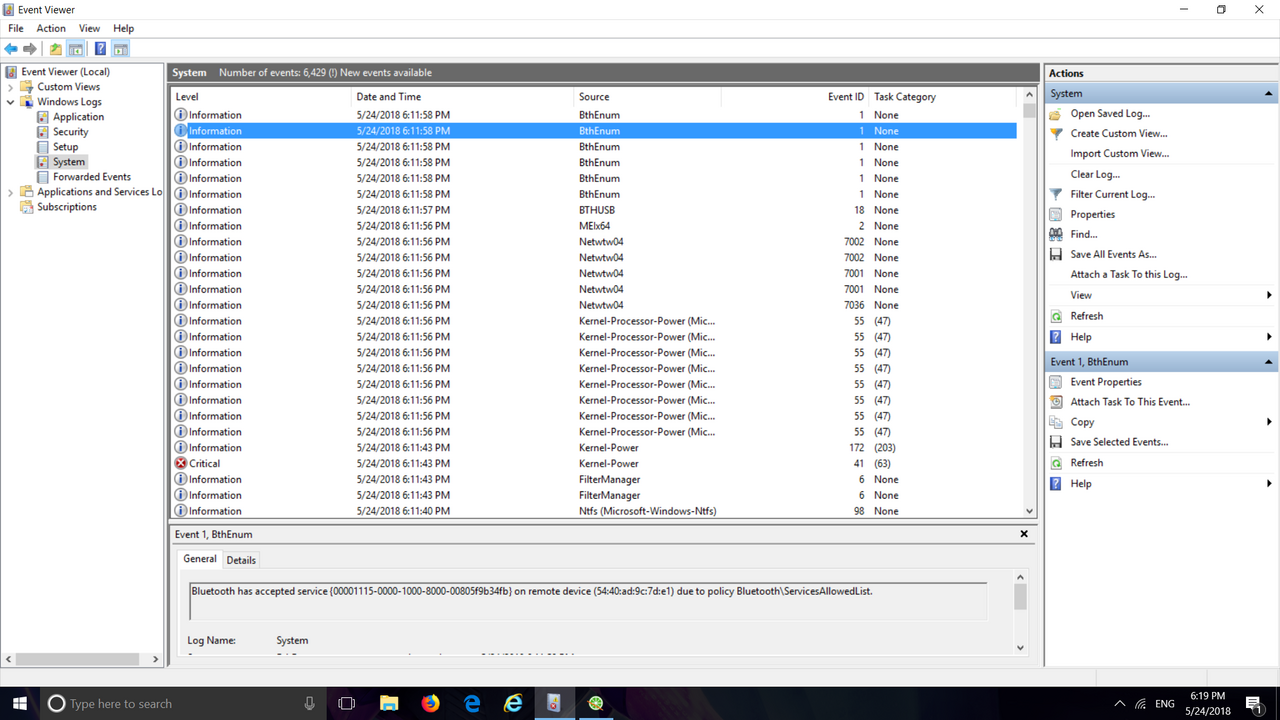This screenshot has height=720, width=1280.
Task: Click the preview pane vertical scrollbar
Action: pyautogui.click(x=1020, y=598)
